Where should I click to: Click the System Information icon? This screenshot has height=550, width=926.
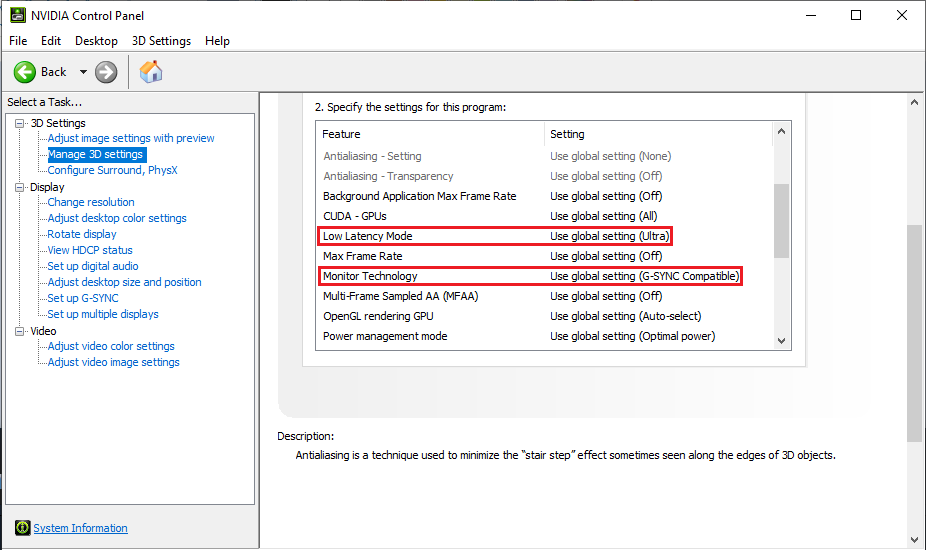[22, 528]
